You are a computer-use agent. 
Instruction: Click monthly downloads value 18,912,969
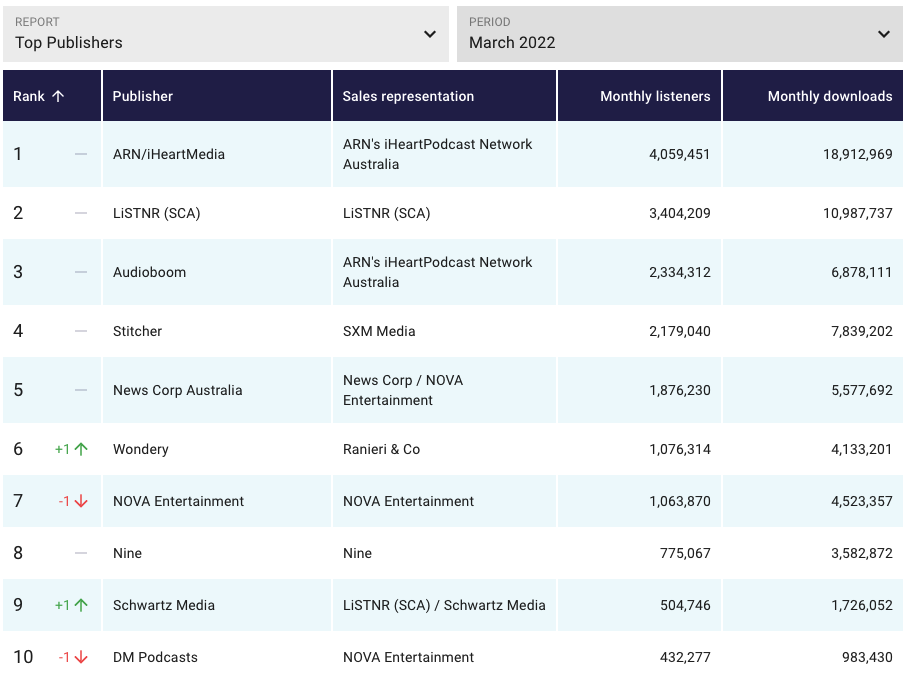[x=858, y=154]
